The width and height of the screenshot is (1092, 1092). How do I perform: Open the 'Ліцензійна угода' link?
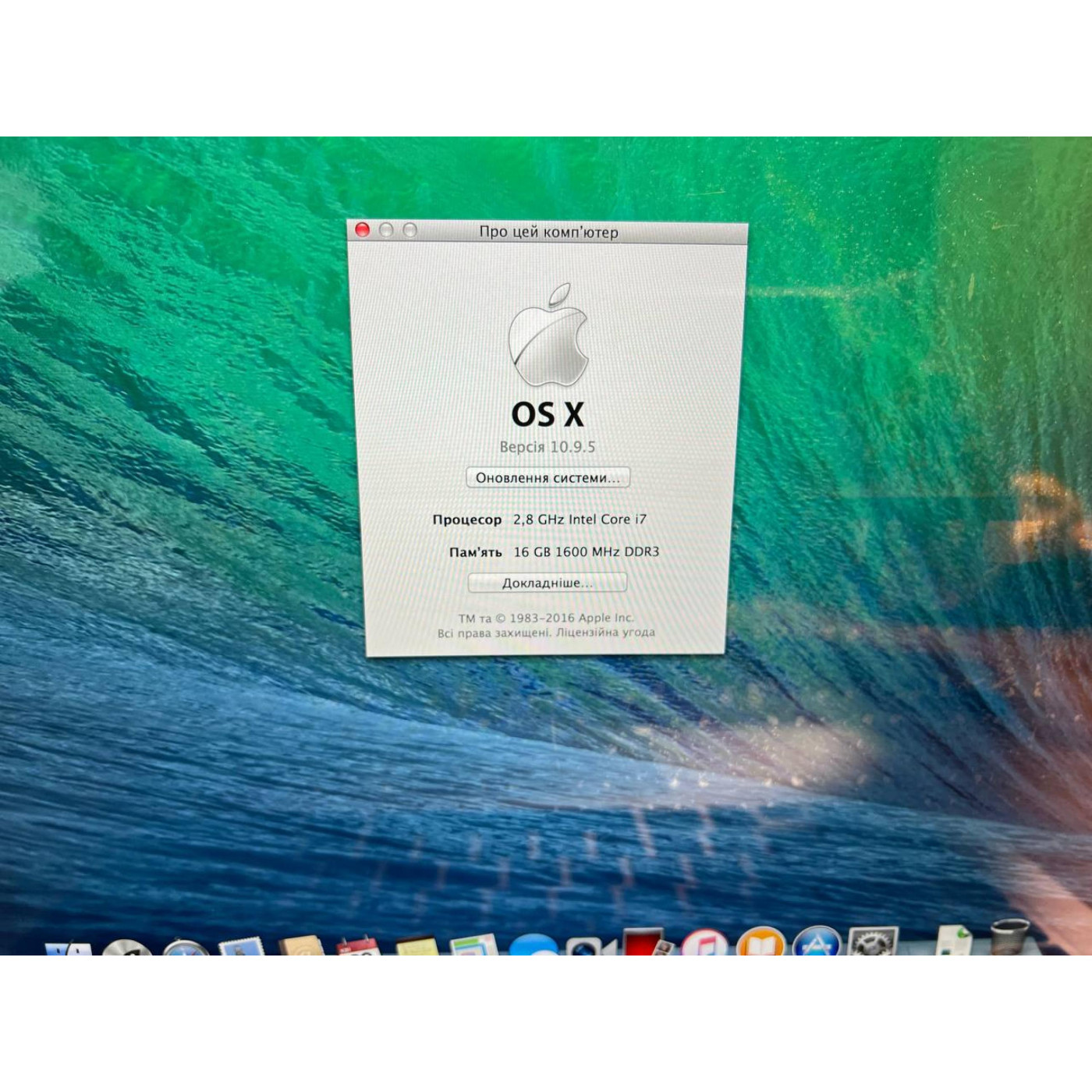[x=605, y=632]
